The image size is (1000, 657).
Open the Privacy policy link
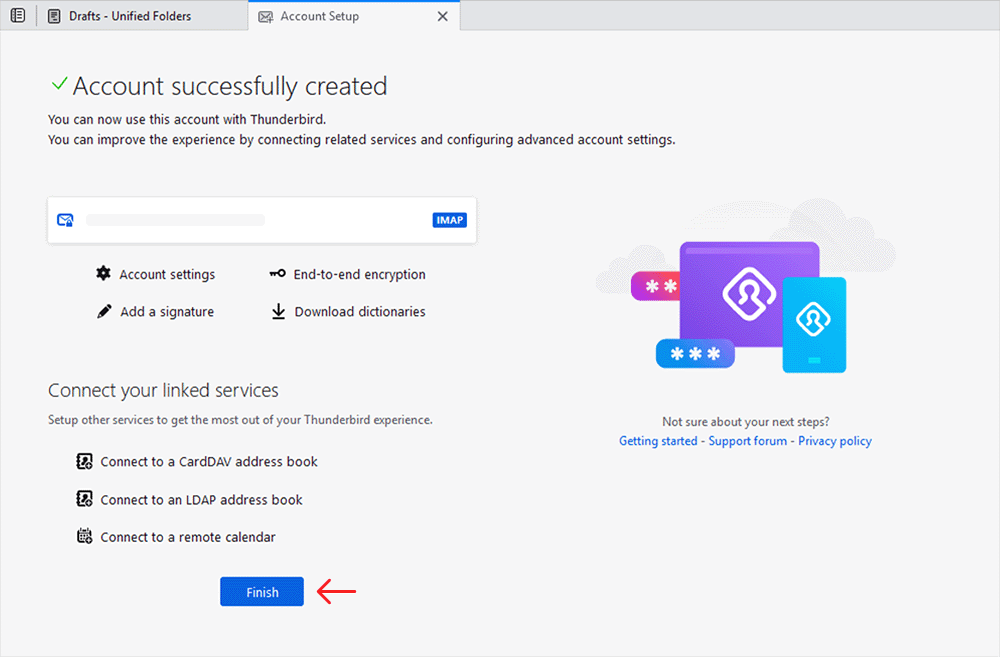pos(834,440)
